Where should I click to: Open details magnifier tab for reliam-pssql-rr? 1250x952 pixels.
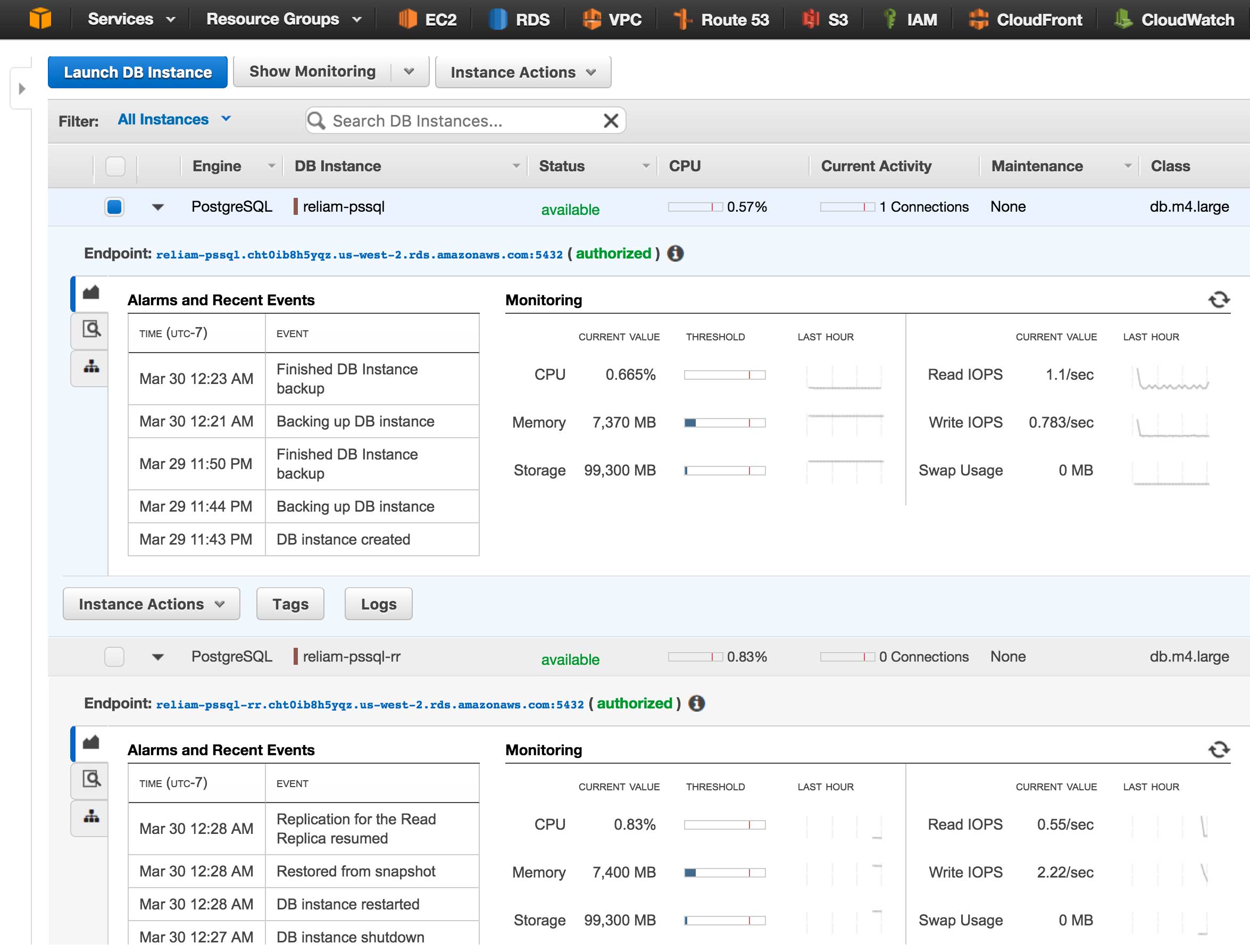[91, 779]
